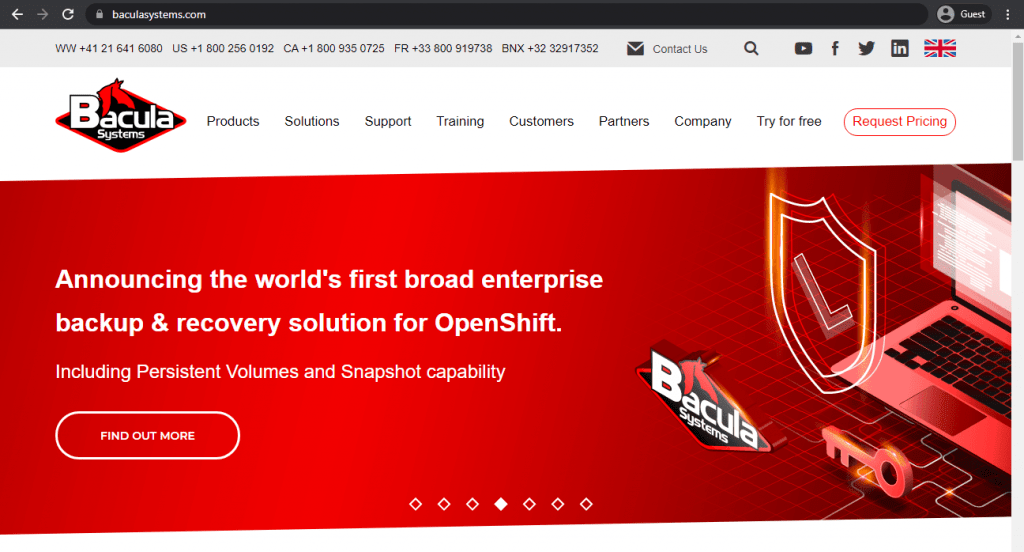Click the CA +1 800 935 0725 number
The height and width of the screenshot is (552, 1024).
[334, 48]
